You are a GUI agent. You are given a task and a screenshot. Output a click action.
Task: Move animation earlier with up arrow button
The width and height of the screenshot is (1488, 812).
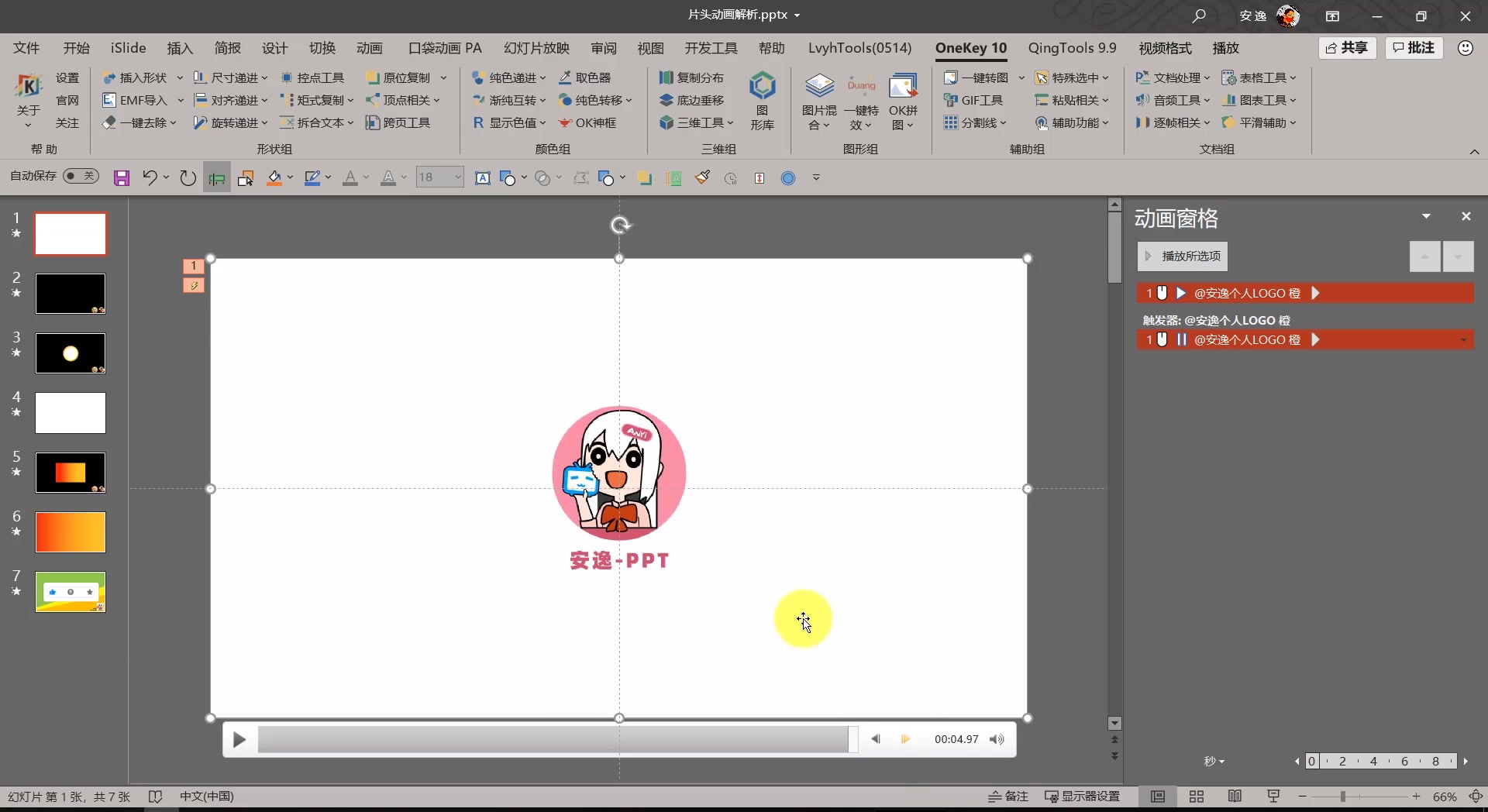click(1424, 256)
